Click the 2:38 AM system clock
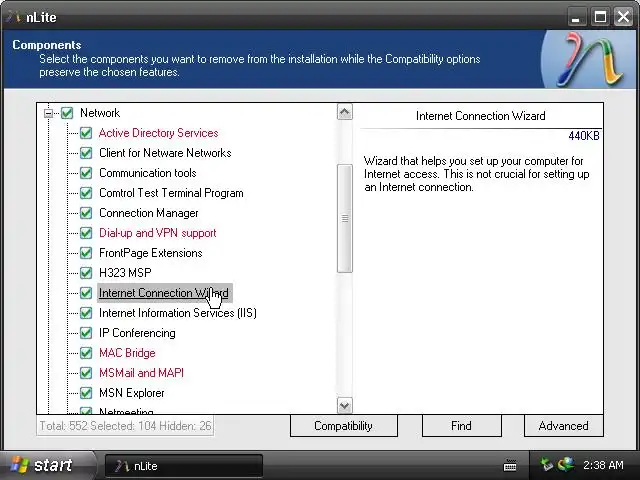The image size is (640, 480). (x=603, y=465)
